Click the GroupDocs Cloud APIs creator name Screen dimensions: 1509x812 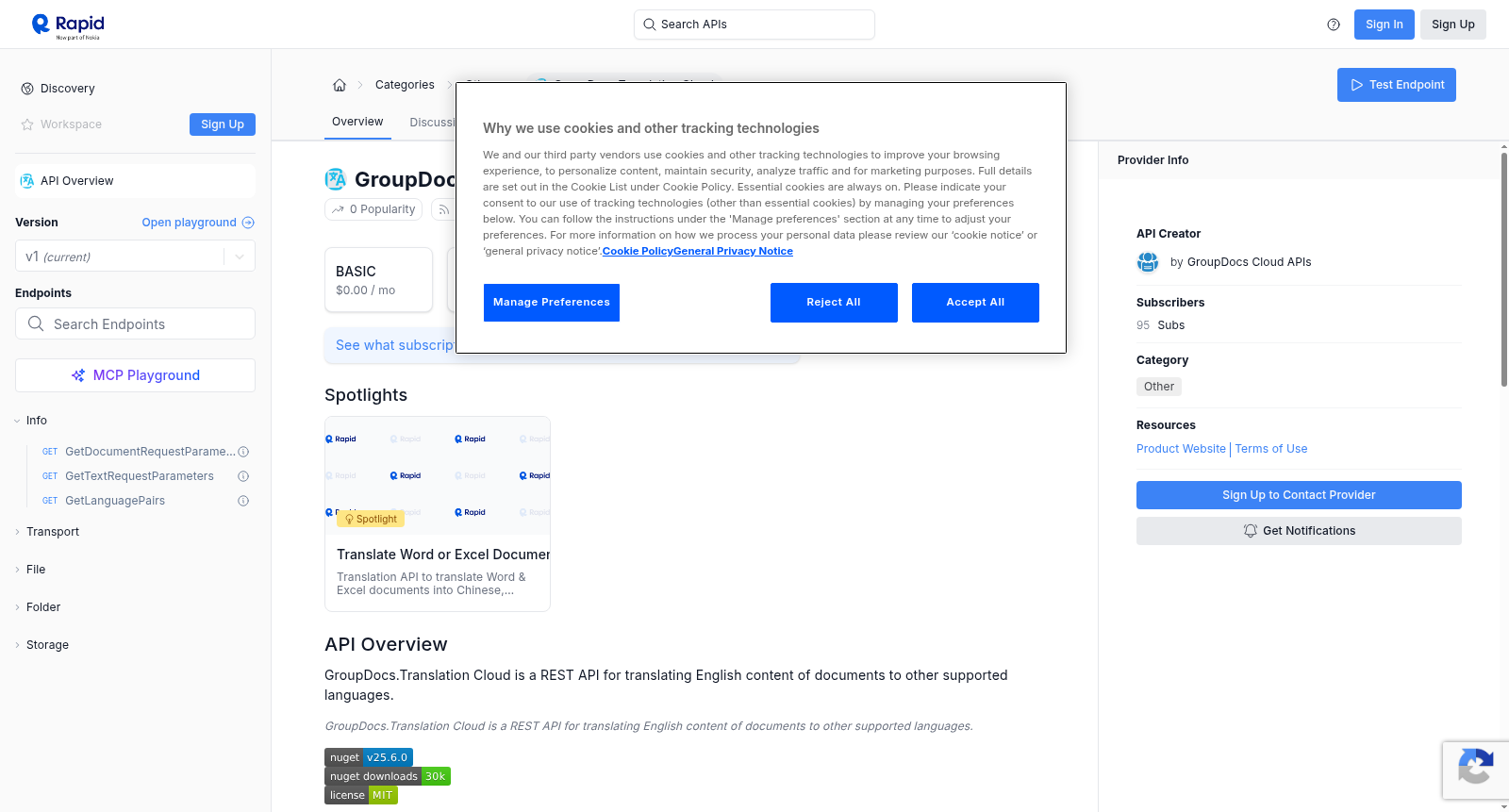(1249, 262)
